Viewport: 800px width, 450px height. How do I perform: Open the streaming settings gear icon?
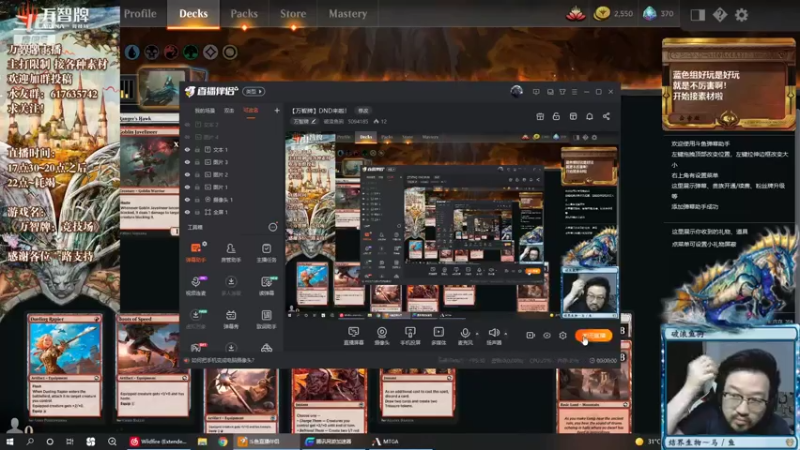coord(563,335)
